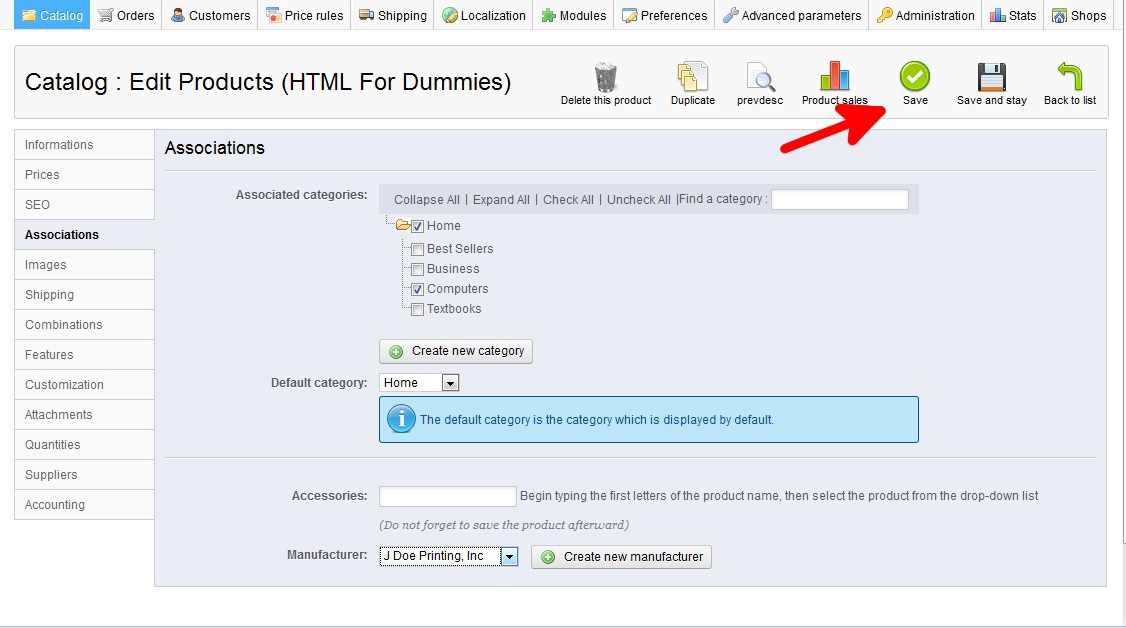Click the Collapse All link

coord(427,200)
